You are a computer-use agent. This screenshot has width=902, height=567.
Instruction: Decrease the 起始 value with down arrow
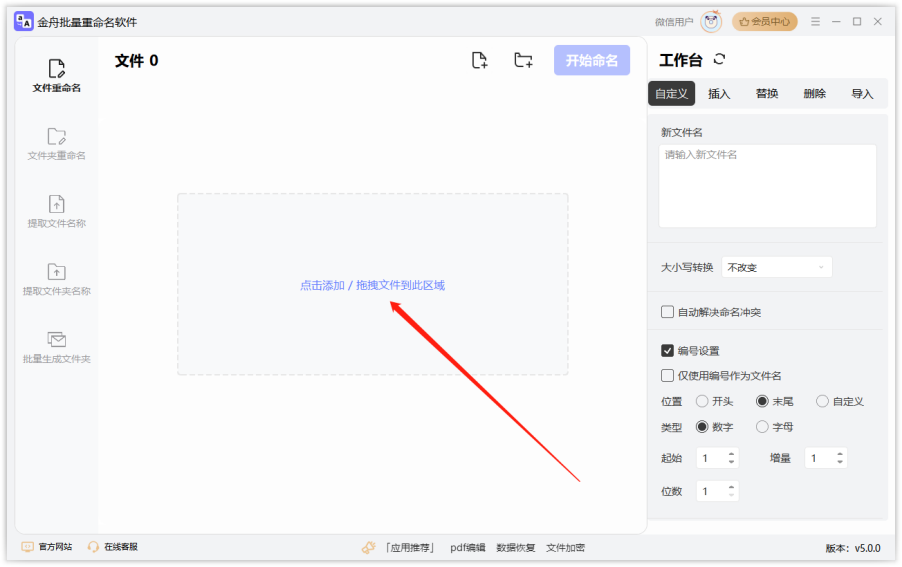tap(731, 462)
